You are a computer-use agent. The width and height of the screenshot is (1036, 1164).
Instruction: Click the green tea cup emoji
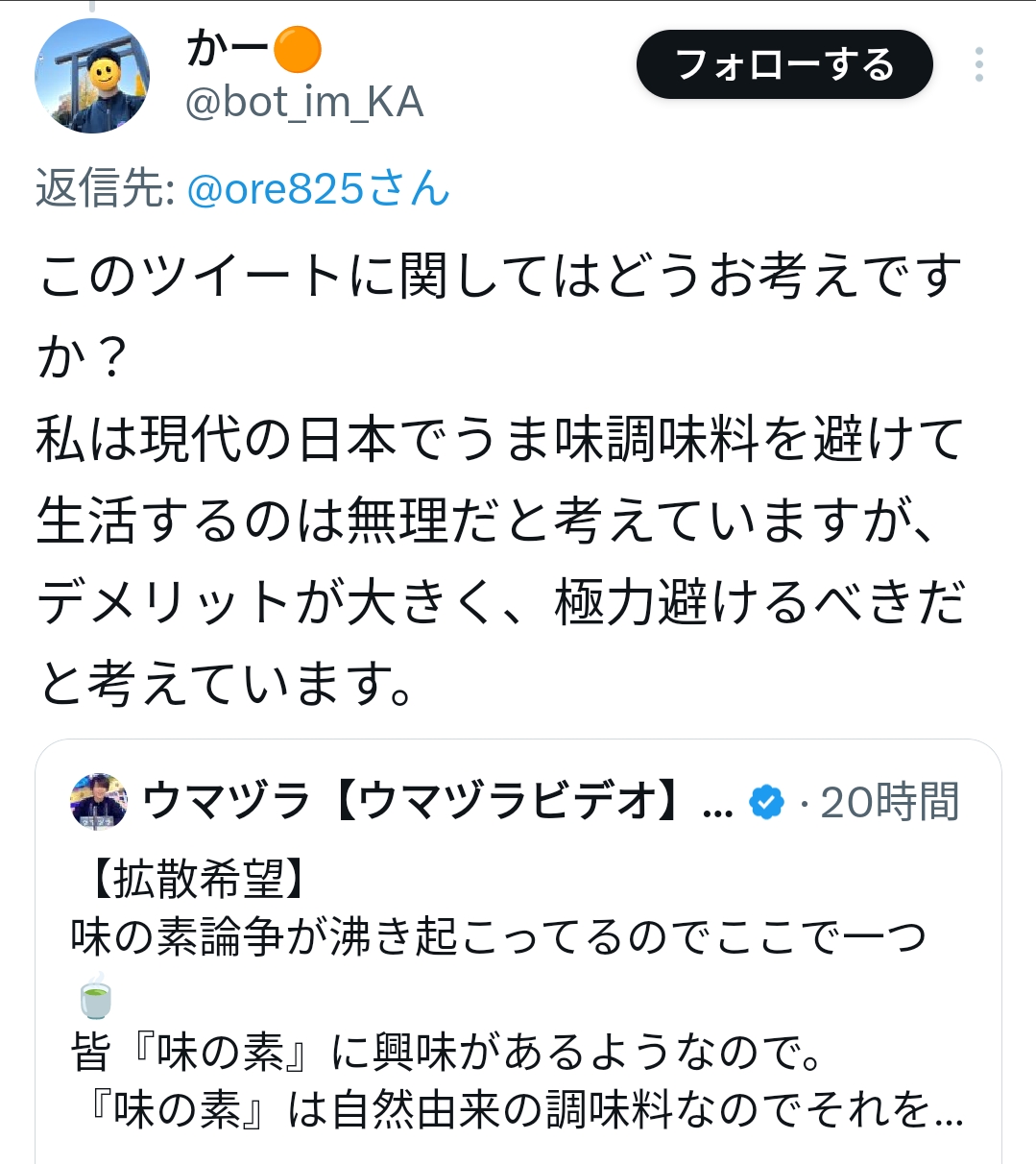click(x=94, y=995)
